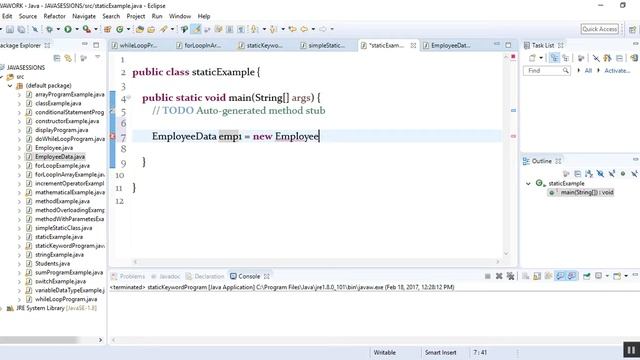Expand the All filter arrow in Task List
Screen dimensions: 640x360
(x=579, y=71)
